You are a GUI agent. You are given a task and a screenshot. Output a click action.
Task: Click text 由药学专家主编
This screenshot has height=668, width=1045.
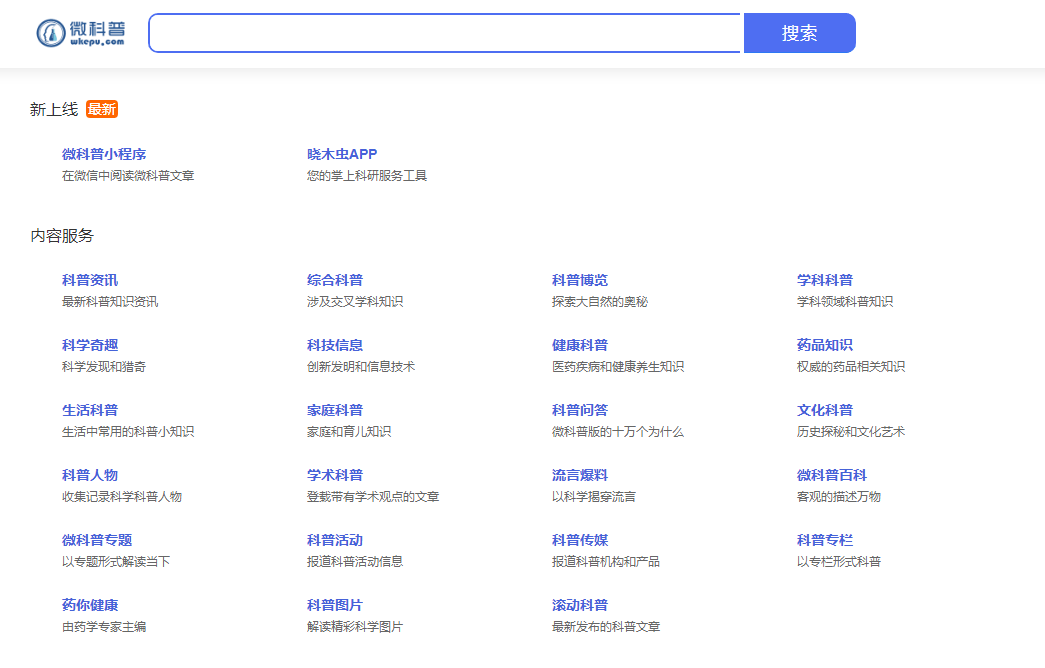[x=104, y=627]
